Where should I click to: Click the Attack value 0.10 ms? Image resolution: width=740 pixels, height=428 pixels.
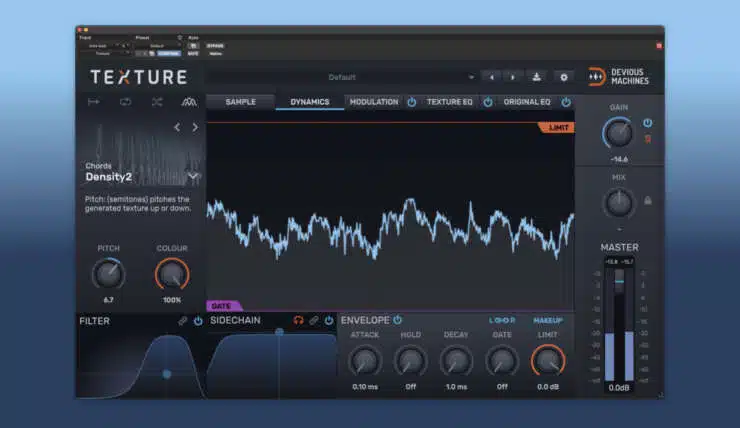(365, 387)
